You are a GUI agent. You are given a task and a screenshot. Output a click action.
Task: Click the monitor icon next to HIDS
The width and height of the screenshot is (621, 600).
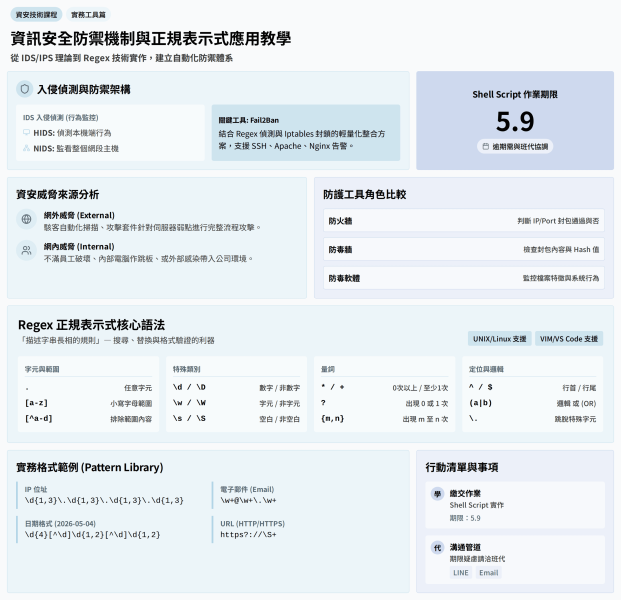pyautogui.click(x=27, y=132)
